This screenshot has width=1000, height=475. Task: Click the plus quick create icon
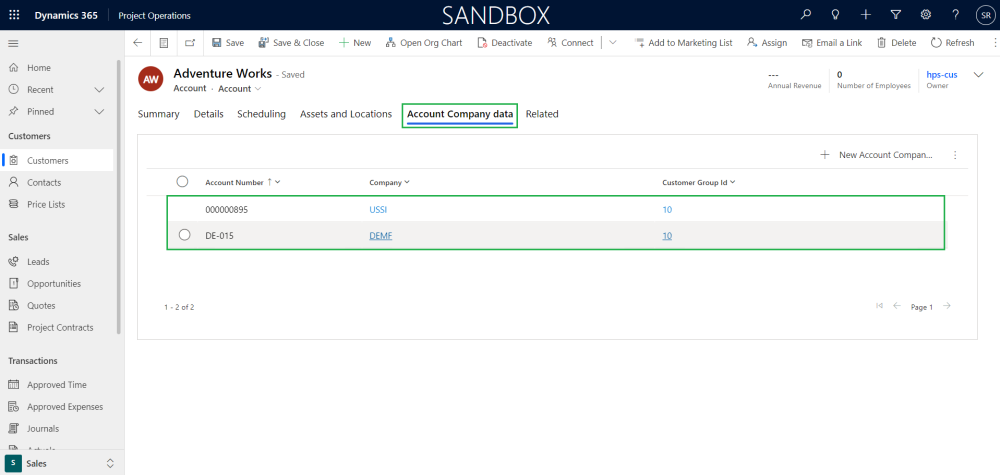coord(865,15)
